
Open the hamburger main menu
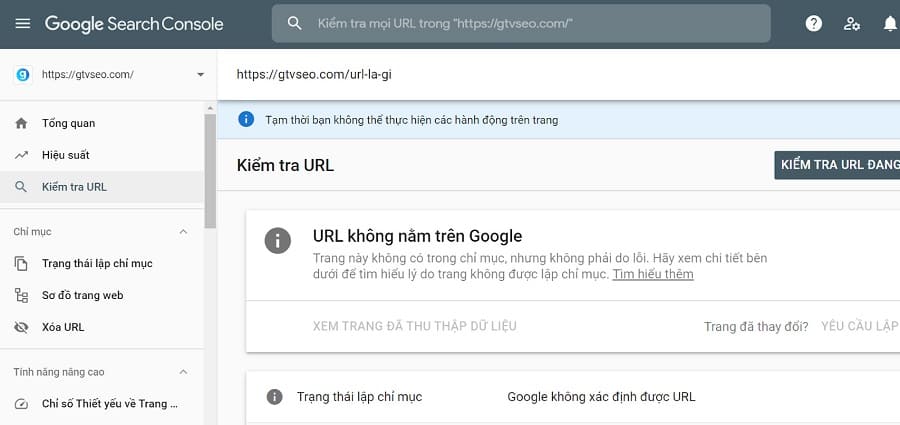click(22, 24)
